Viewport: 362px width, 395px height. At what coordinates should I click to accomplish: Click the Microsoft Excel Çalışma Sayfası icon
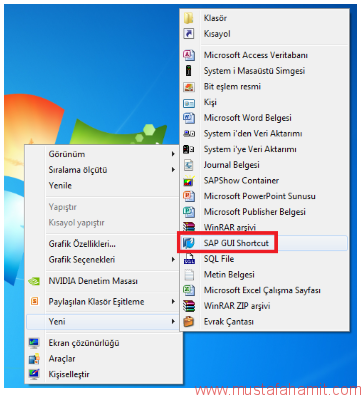click(189, 290)
